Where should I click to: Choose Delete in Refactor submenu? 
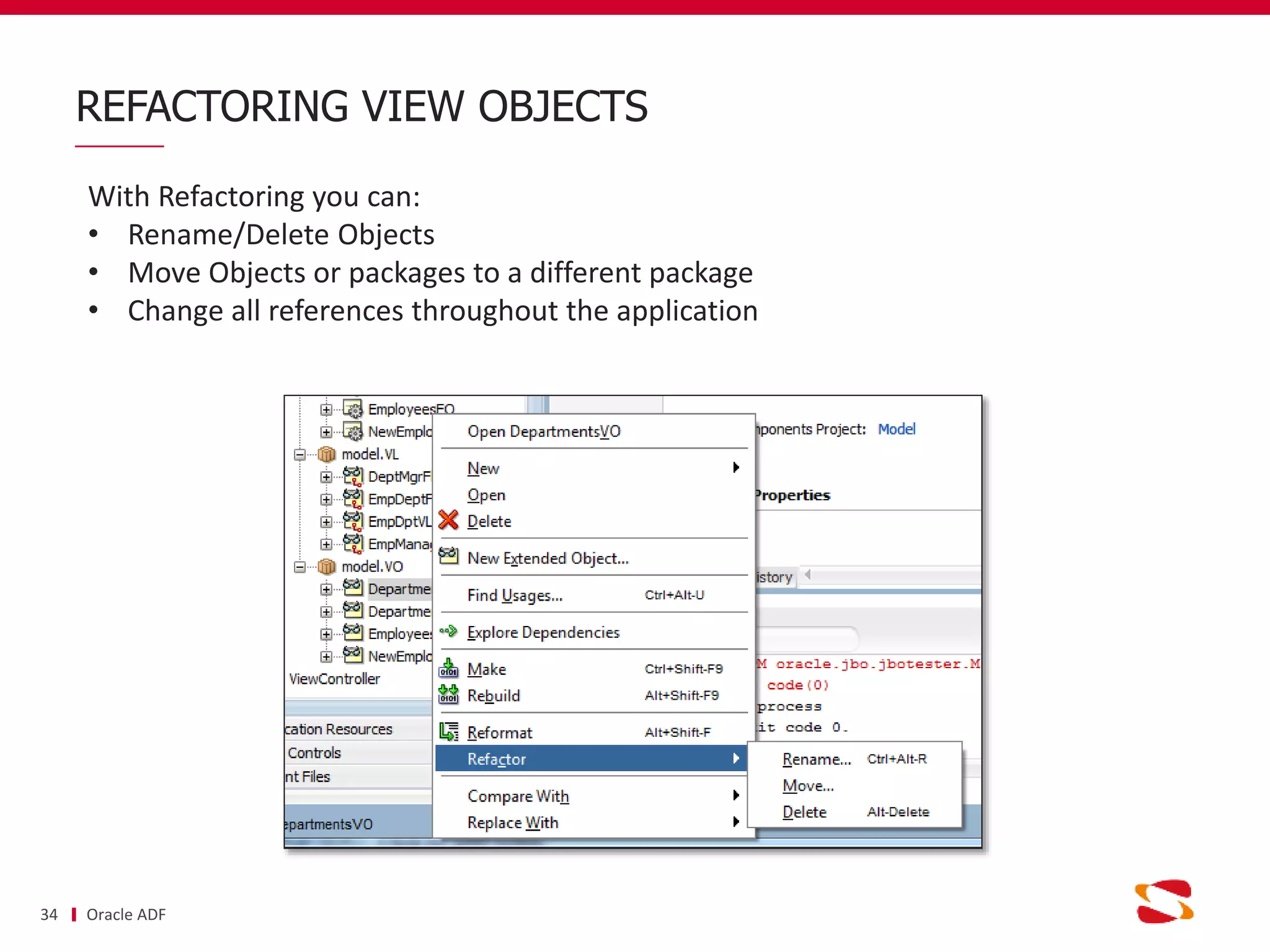point(855,812)
